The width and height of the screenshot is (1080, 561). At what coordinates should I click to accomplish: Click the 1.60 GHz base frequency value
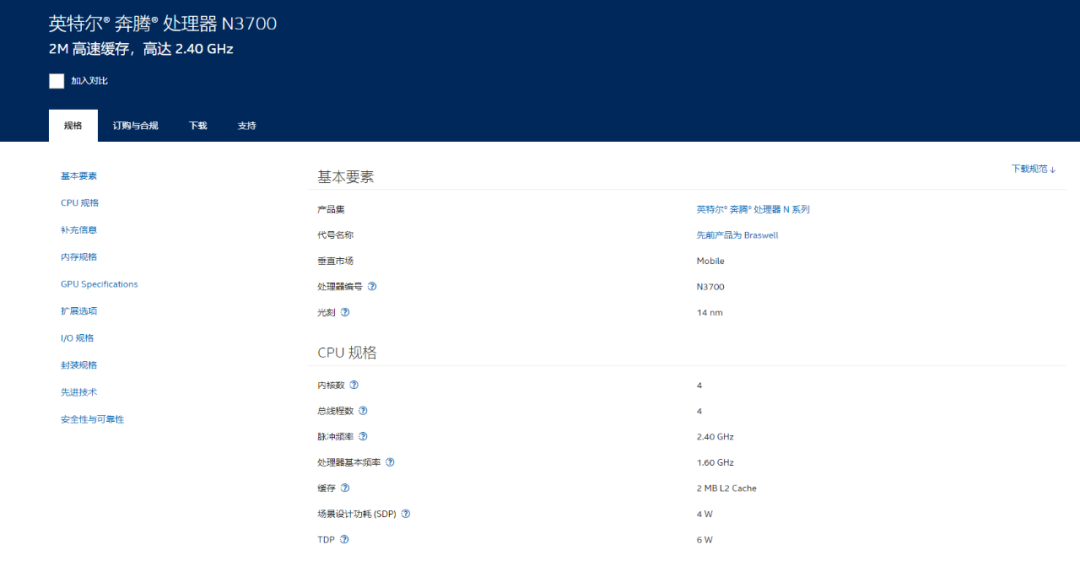(x=715, y=462)
